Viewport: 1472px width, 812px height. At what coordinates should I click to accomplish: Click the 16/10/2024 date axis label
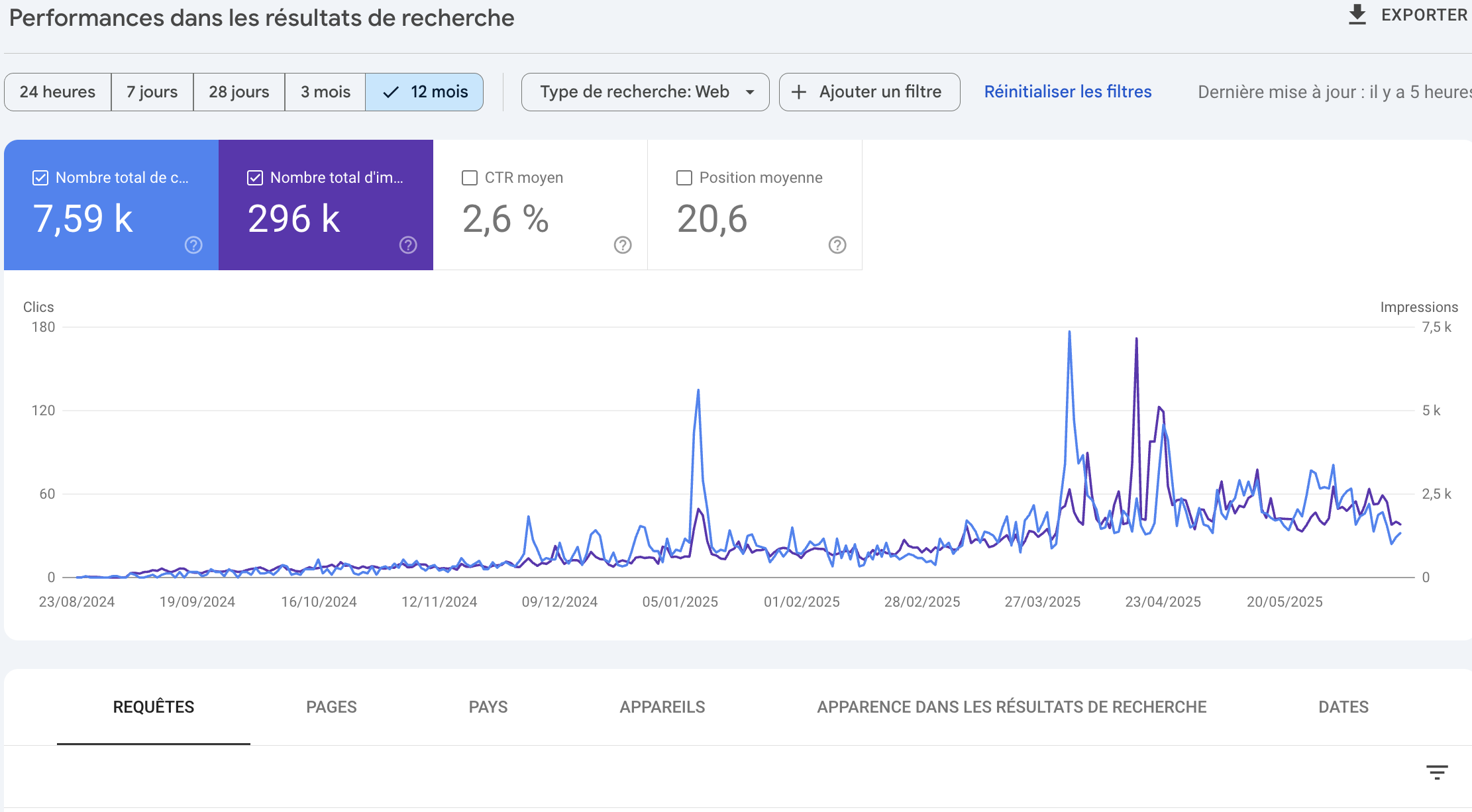point(319,602)
